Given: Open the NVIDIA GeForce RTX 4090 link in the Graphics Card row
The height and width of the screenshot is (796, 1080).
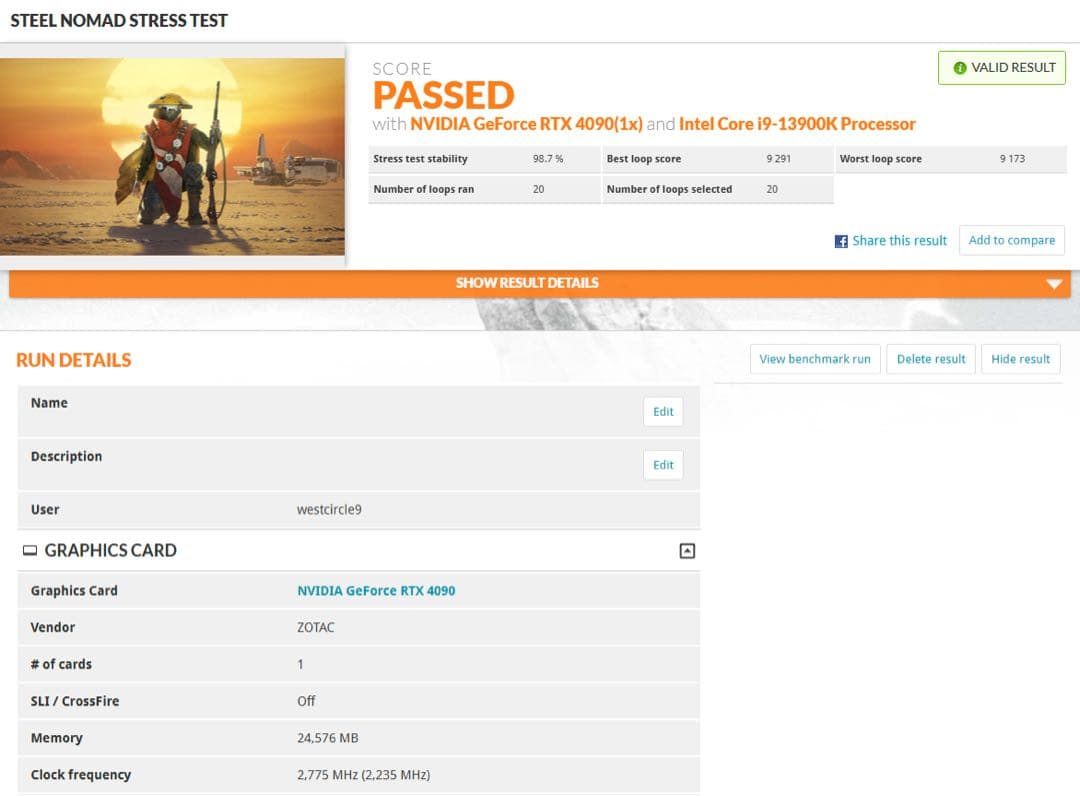Looking at the screenshot, I should 376,591.
